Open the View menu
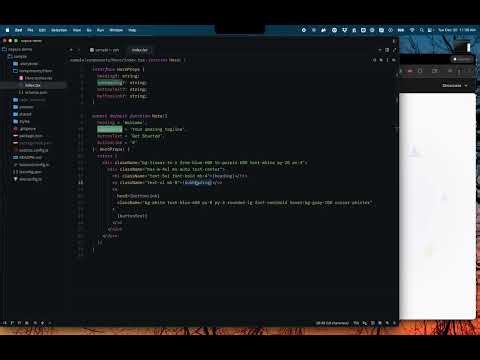This screenshot has height=360, width=480. click(x=77, y=30)
